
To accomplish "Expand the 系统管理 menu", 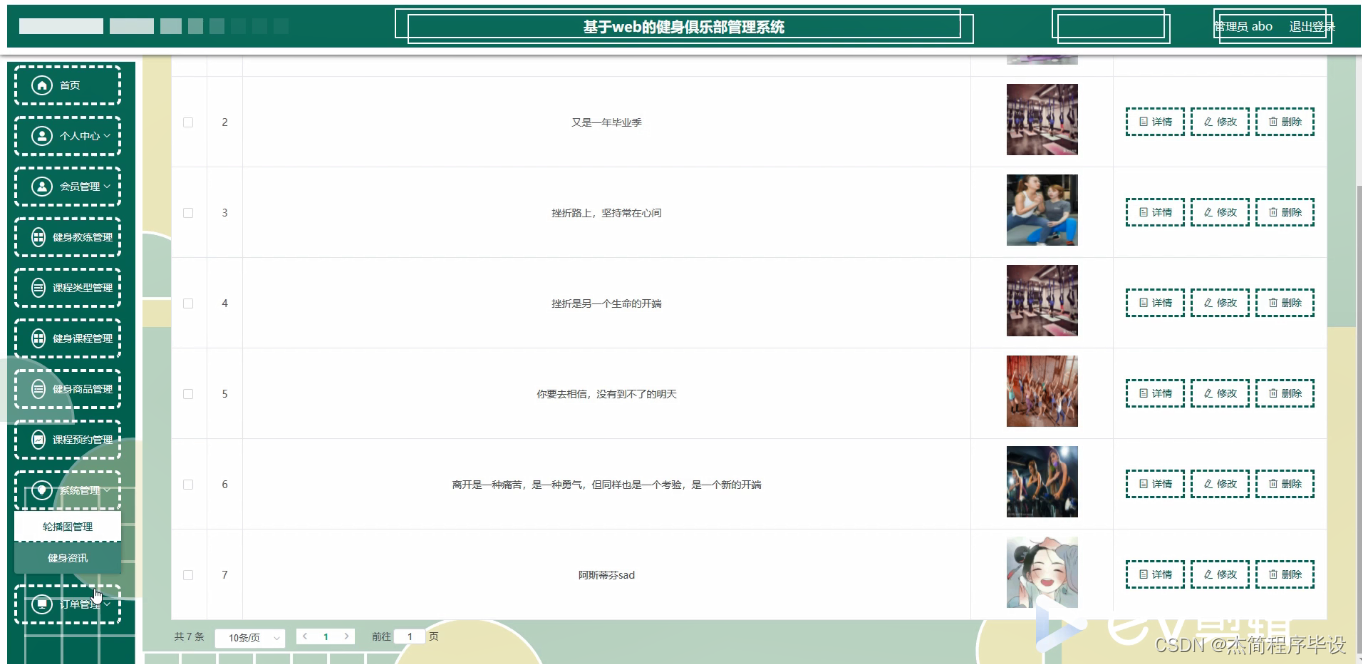I will [67, 490].
